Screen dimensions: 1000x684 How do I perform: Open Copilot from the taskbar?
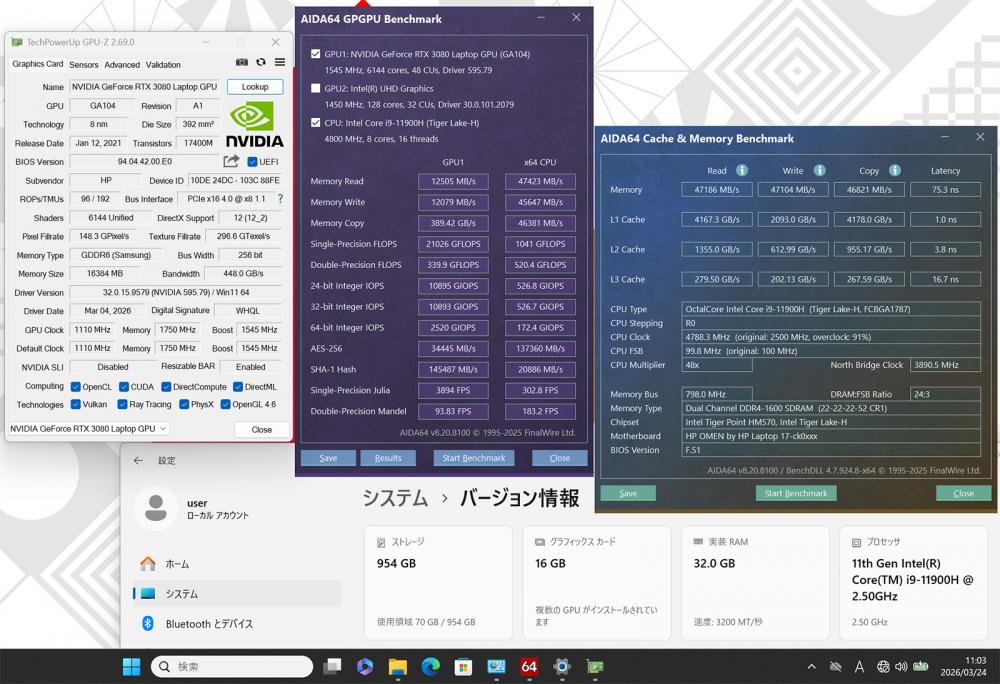click(365, 667)
